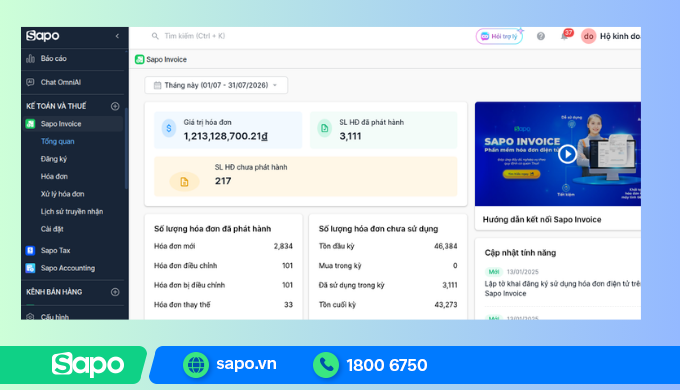Click the Tìm kiếm search field
Image resolution: width=680 pixels, height=390 pixels.
(194, 36)
